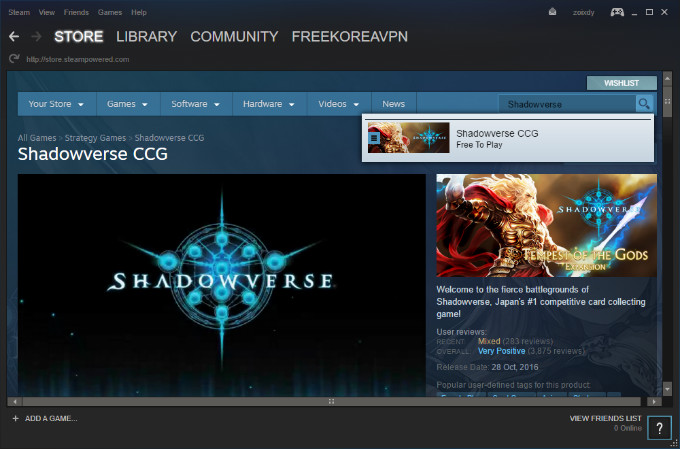Open the Help menu
The height and width of the screenshot is (449, 680).
click(x=139, y=12)
